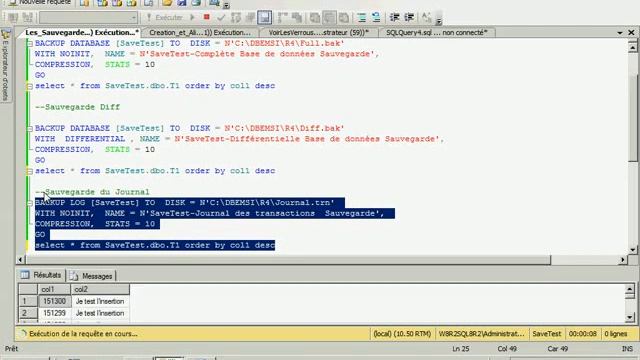The height and width of the screenshot is (360, 640).
Task: Open the SQL editor toolbar options arrow
Action: (x=438, y=20)
